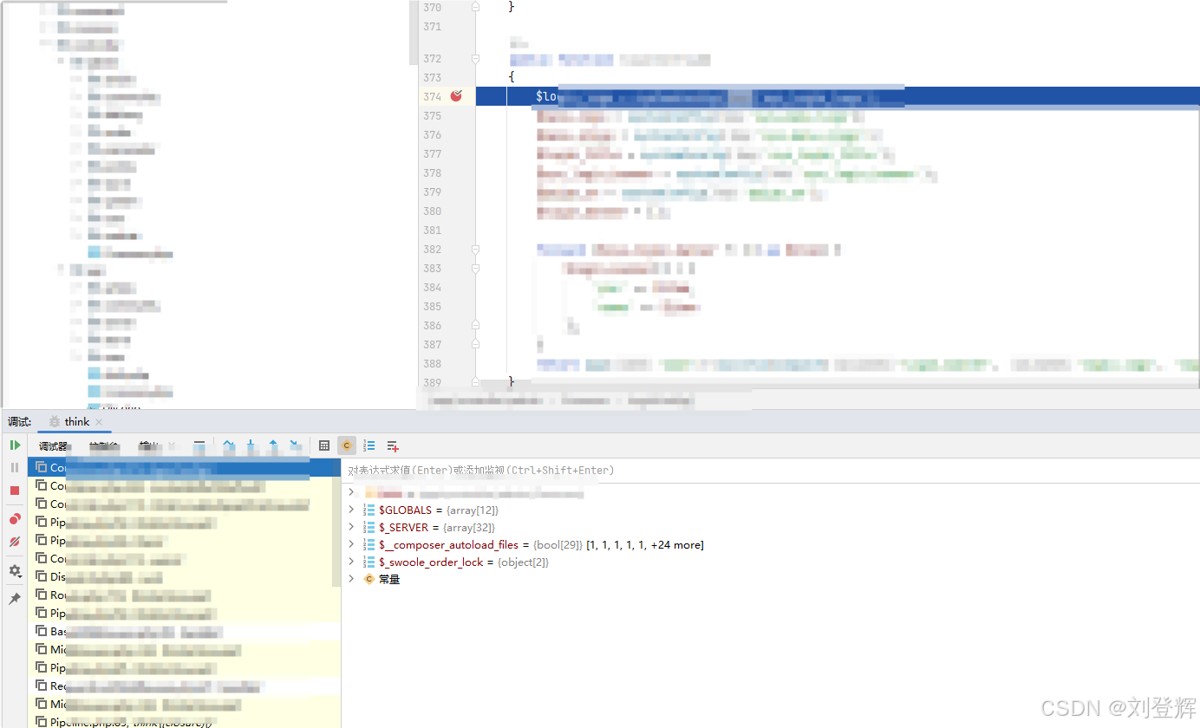Stop the debug session with red square
The image size is (1200, 728).
pyautogui.click(x=15, y=491)
